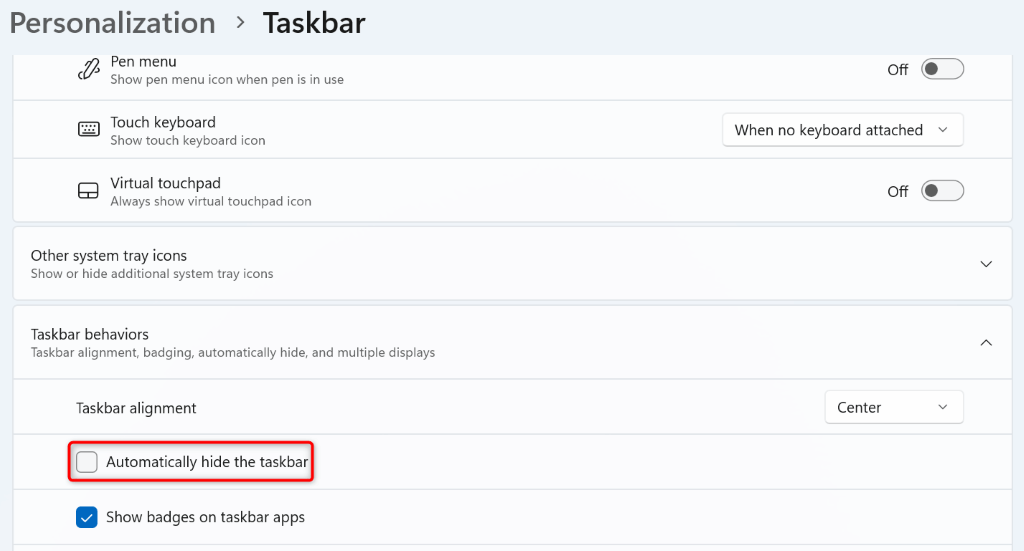1024x551 pixels.
Task: Click the Taskbar alignment label
Action: 136,408
